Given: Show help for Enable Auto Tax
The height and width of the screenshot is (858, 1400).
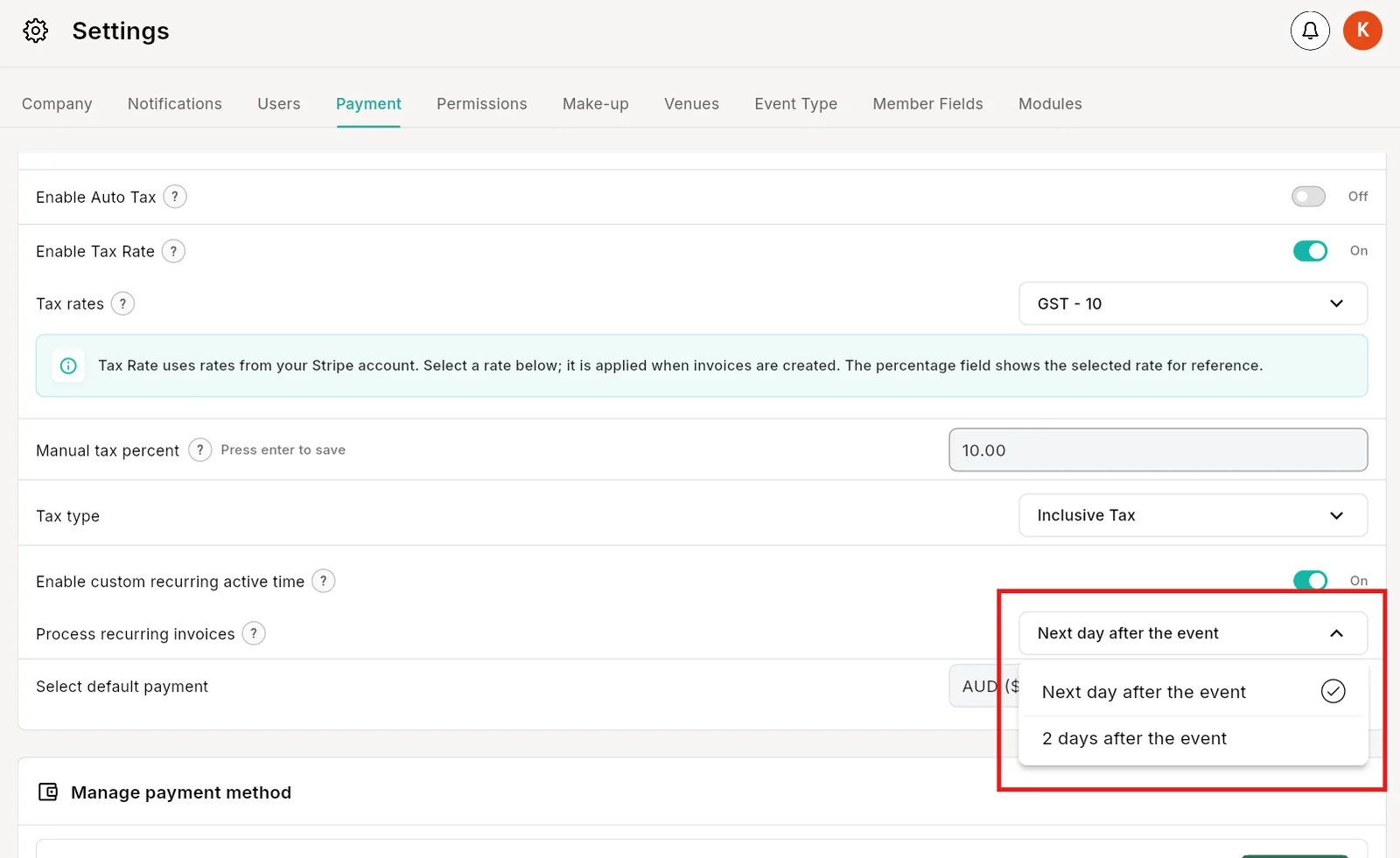Looking at the screenshot, I should click(x=175, y=197).
